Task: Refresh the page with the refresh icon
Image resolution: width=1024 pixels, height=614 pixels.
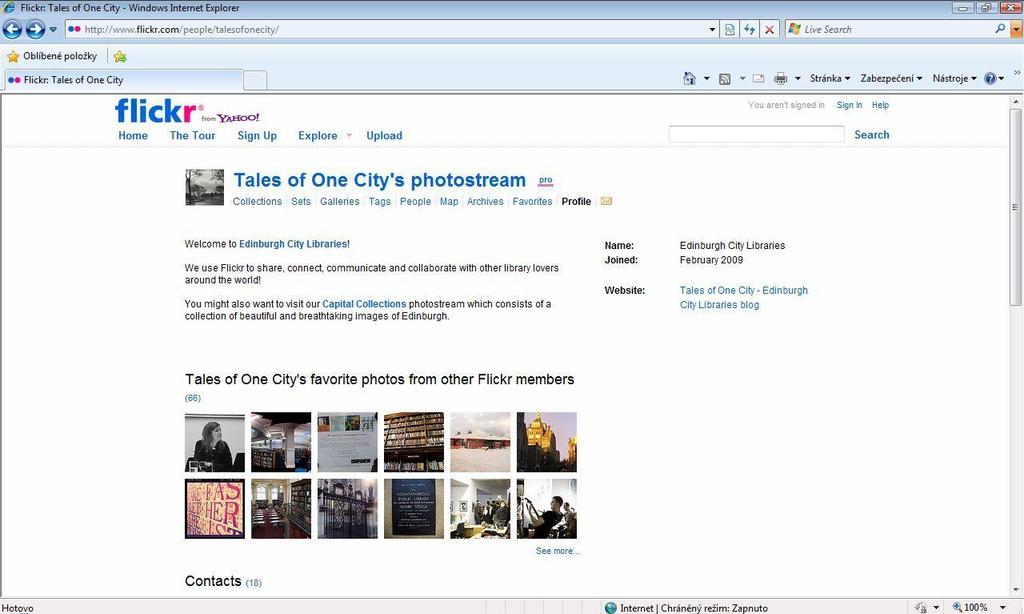Action: pyautogui.click(x=750, y=29)
